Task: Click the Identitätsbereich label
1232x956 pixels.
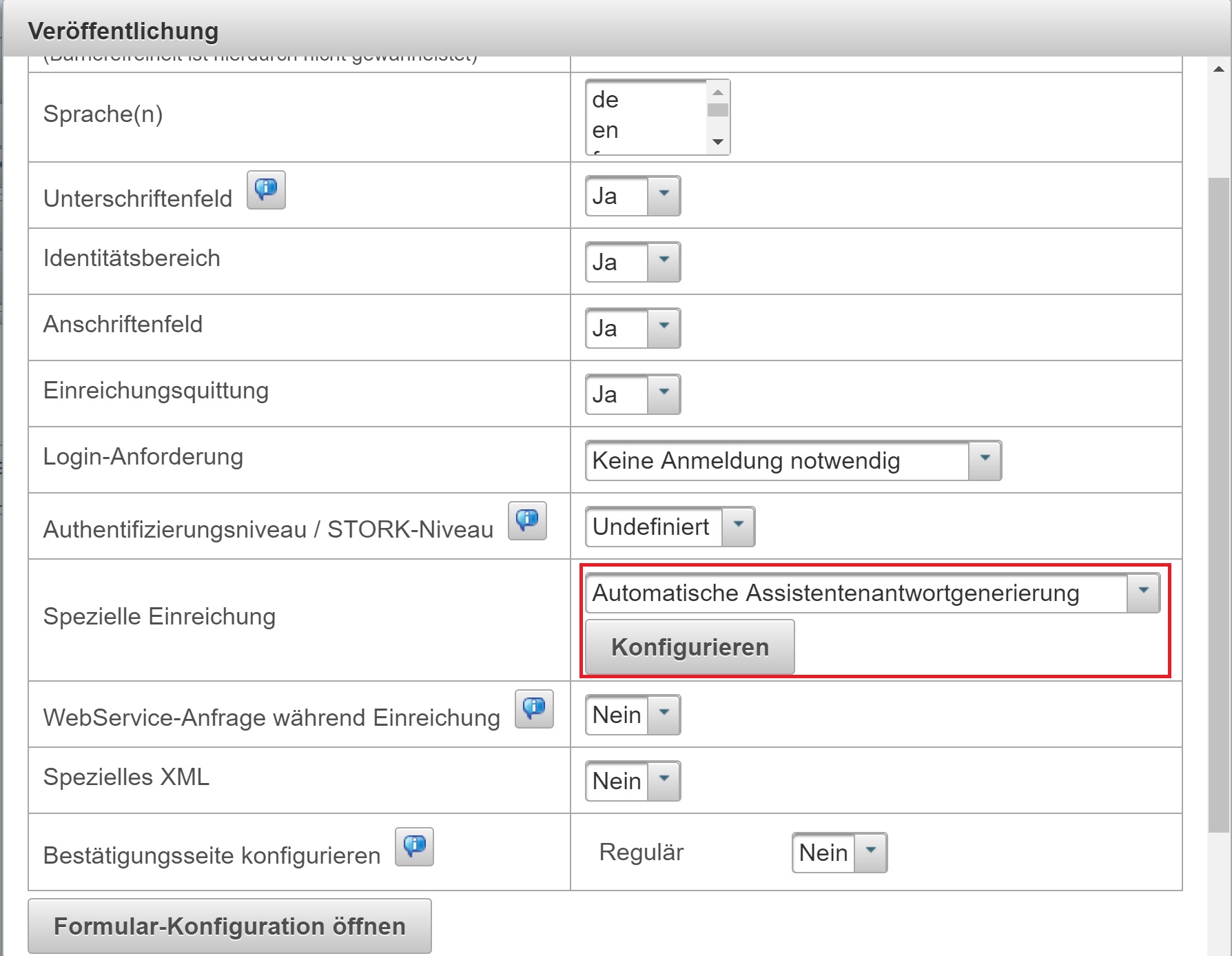Action: pyautogui.click(x=132, y=258)
